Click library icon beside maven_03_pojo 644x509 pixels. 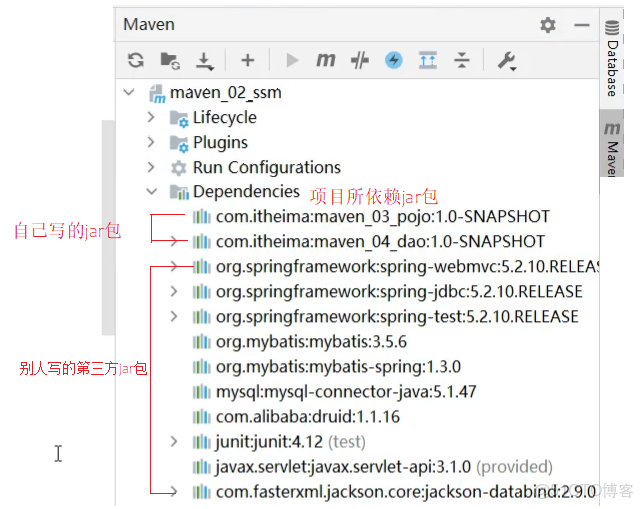click(x=201, y=216)
